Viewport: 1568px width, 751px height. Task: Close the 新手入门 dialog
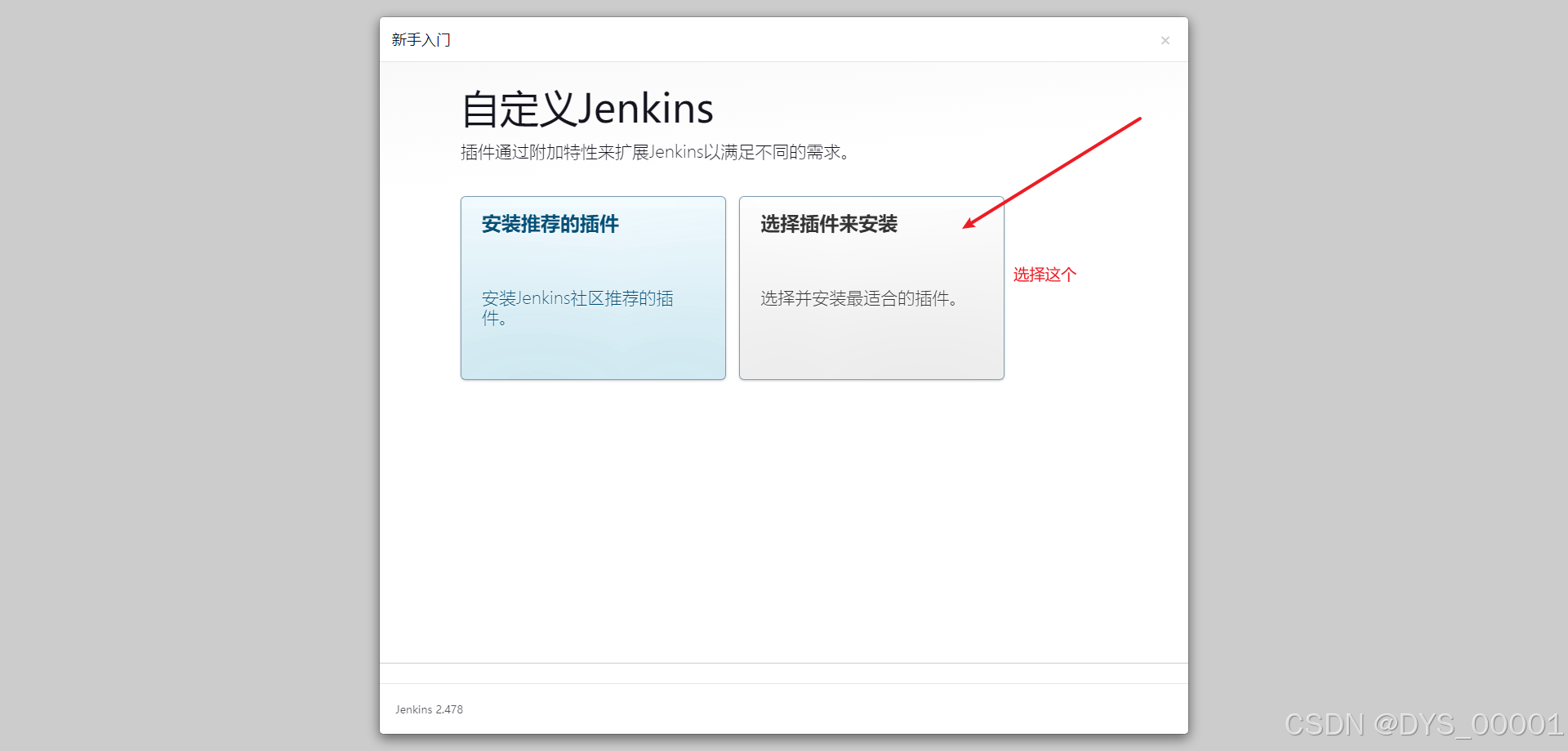[x=1165, y=40]
